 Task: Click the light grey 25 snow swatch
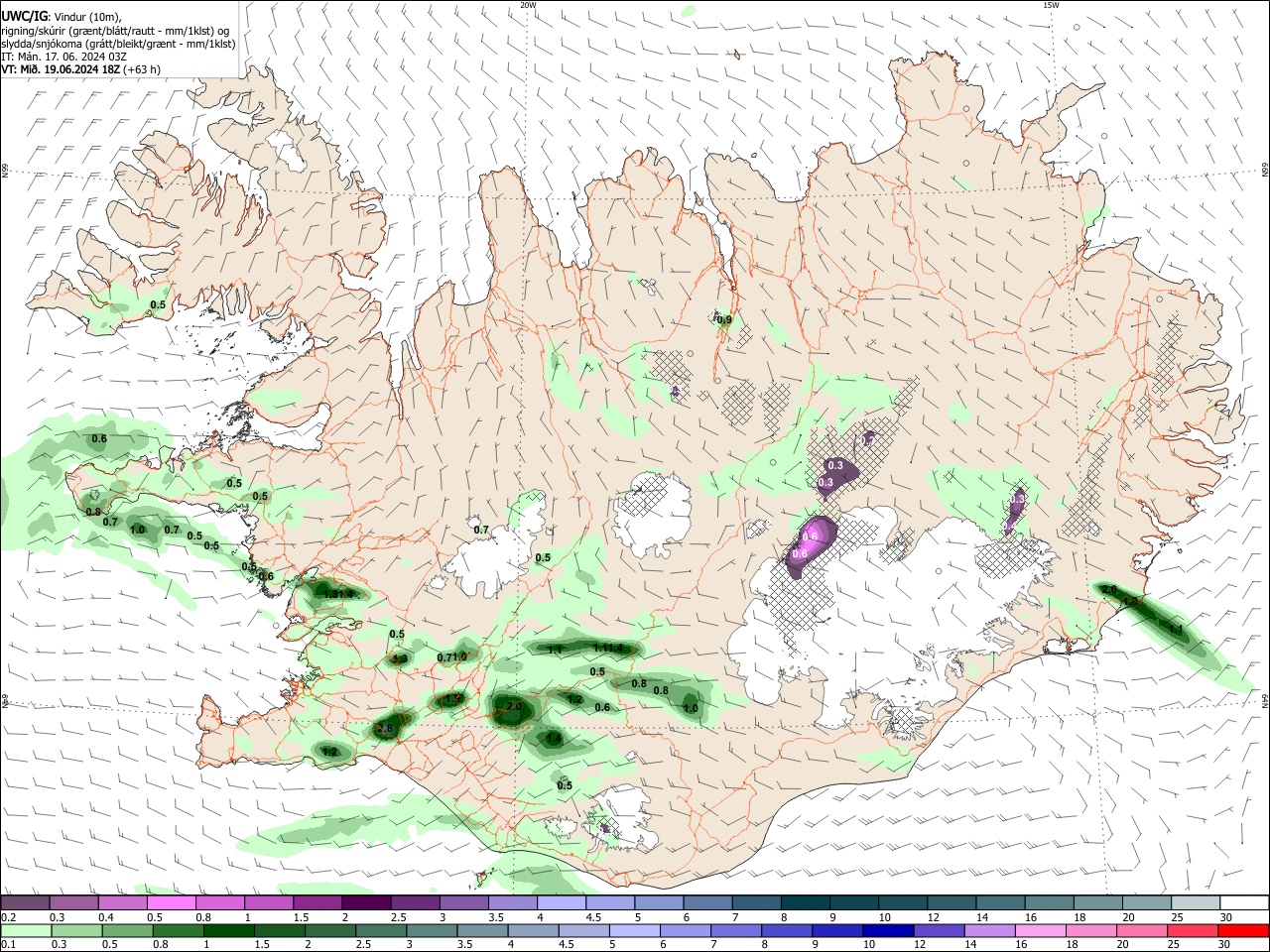tap(1197, 903)
